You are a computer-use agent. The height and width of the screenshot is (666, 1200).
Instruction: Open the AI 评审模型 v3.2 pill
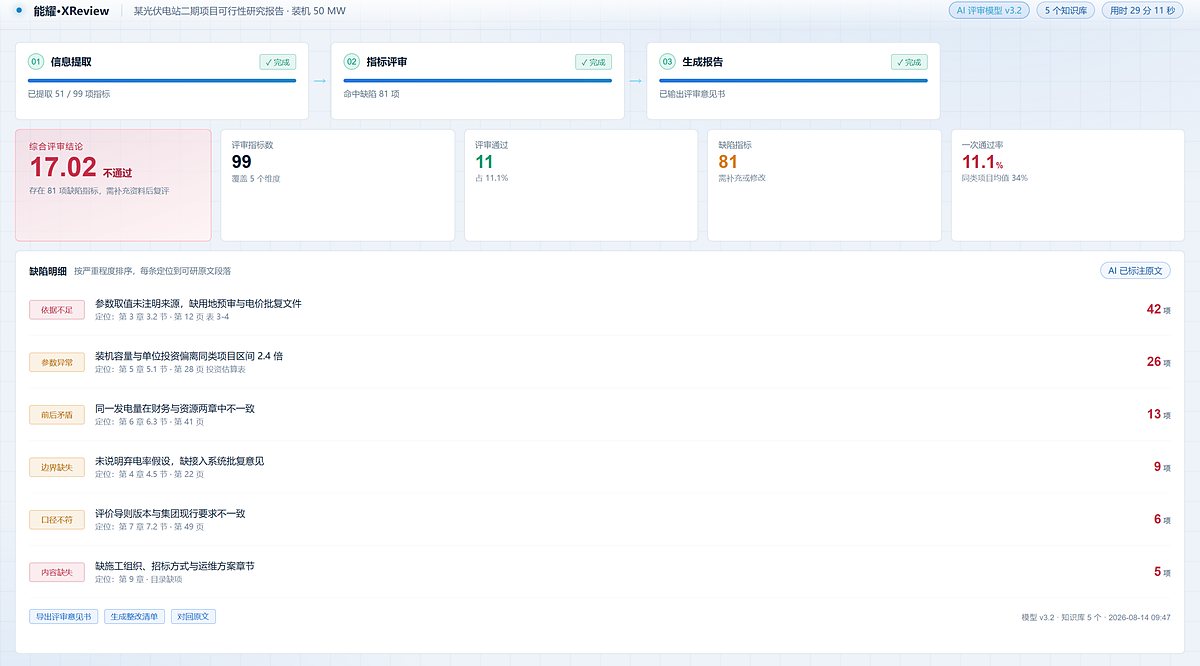(x=989, y=11)
